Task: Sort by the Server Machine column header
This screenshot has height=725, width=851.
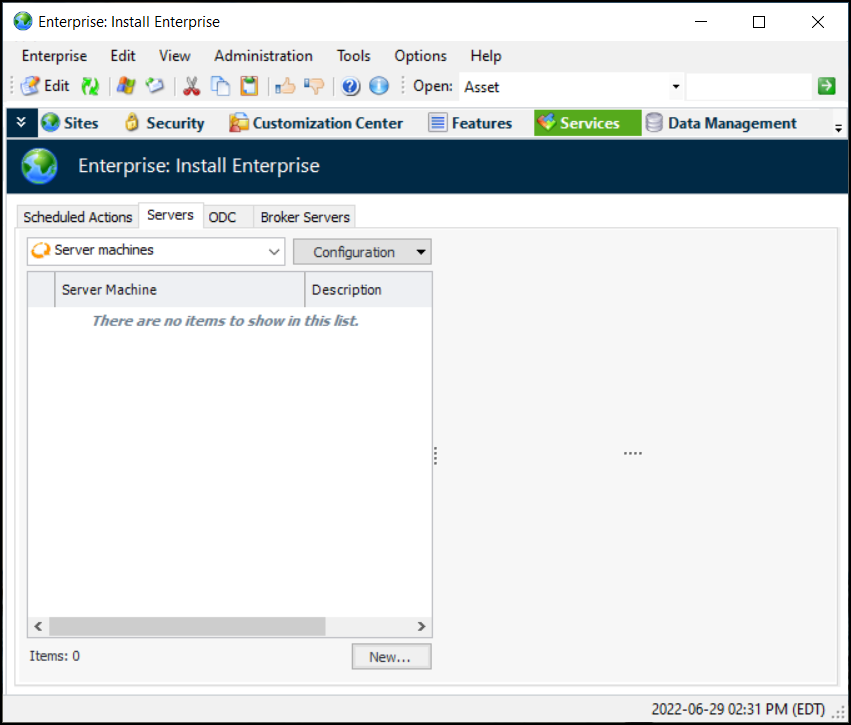Action: (x=180, y=290)
